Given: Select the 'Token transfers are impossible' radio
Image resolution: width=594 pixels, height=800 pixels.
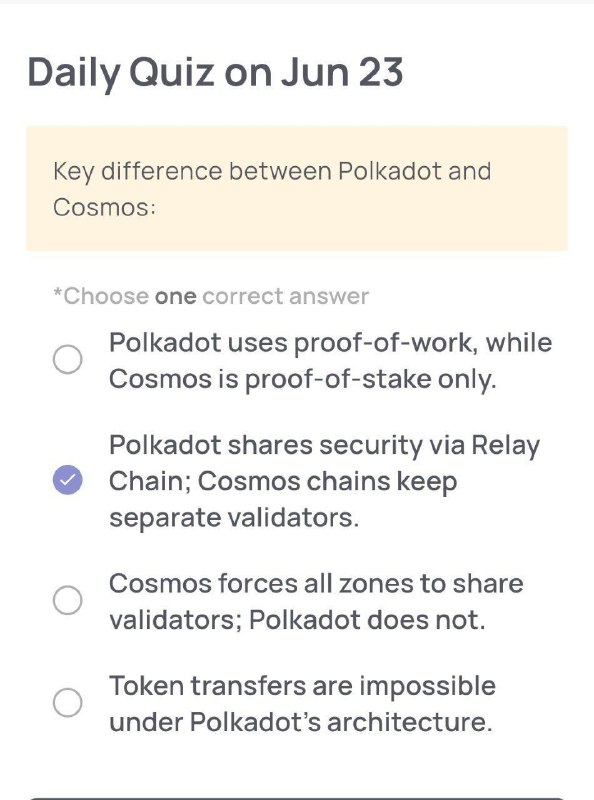Looking at the screenshot, I should (x=67, y=703).
